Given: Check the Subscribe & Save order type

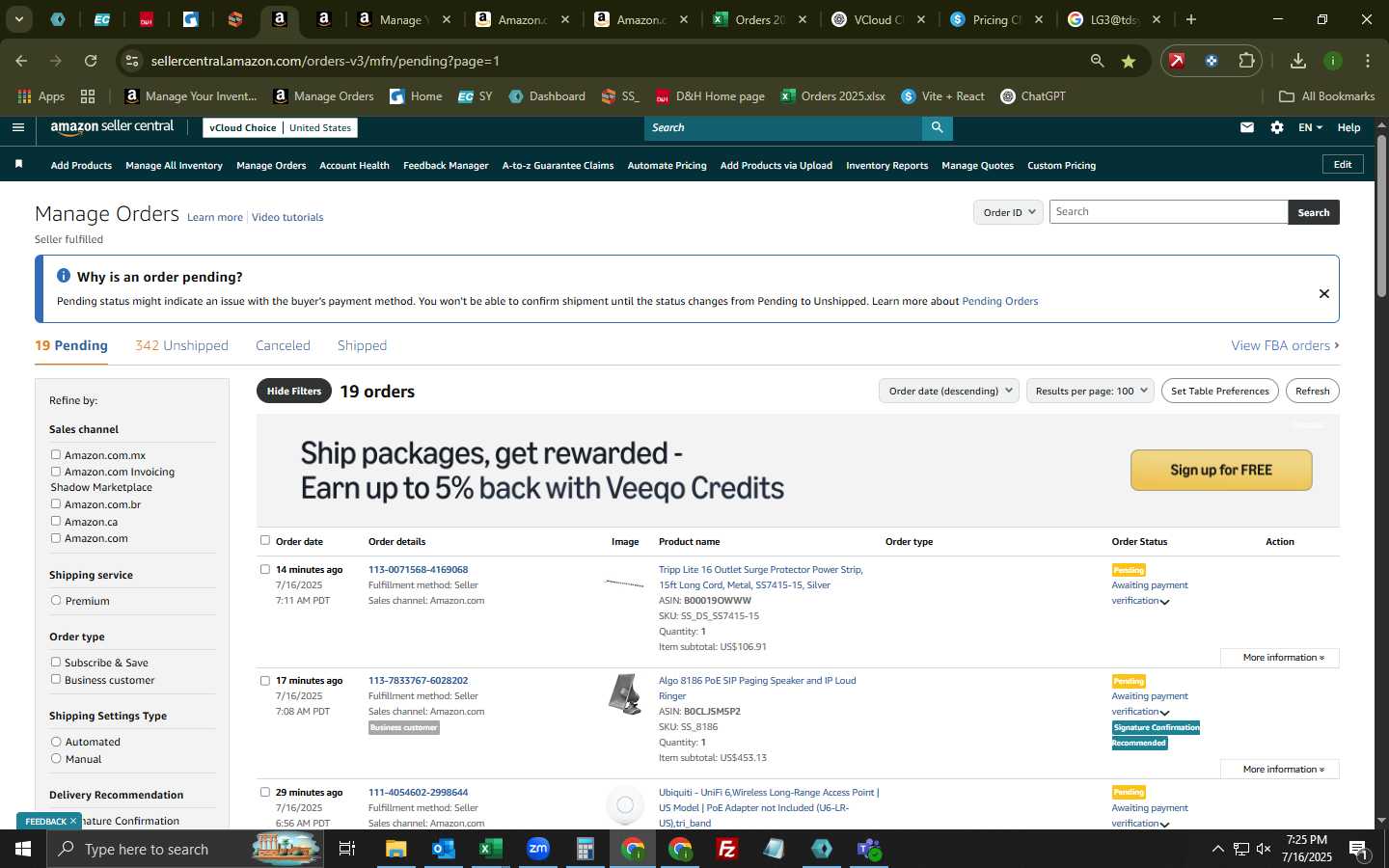Looking at the screenshot, I should [x=56, y=662].
